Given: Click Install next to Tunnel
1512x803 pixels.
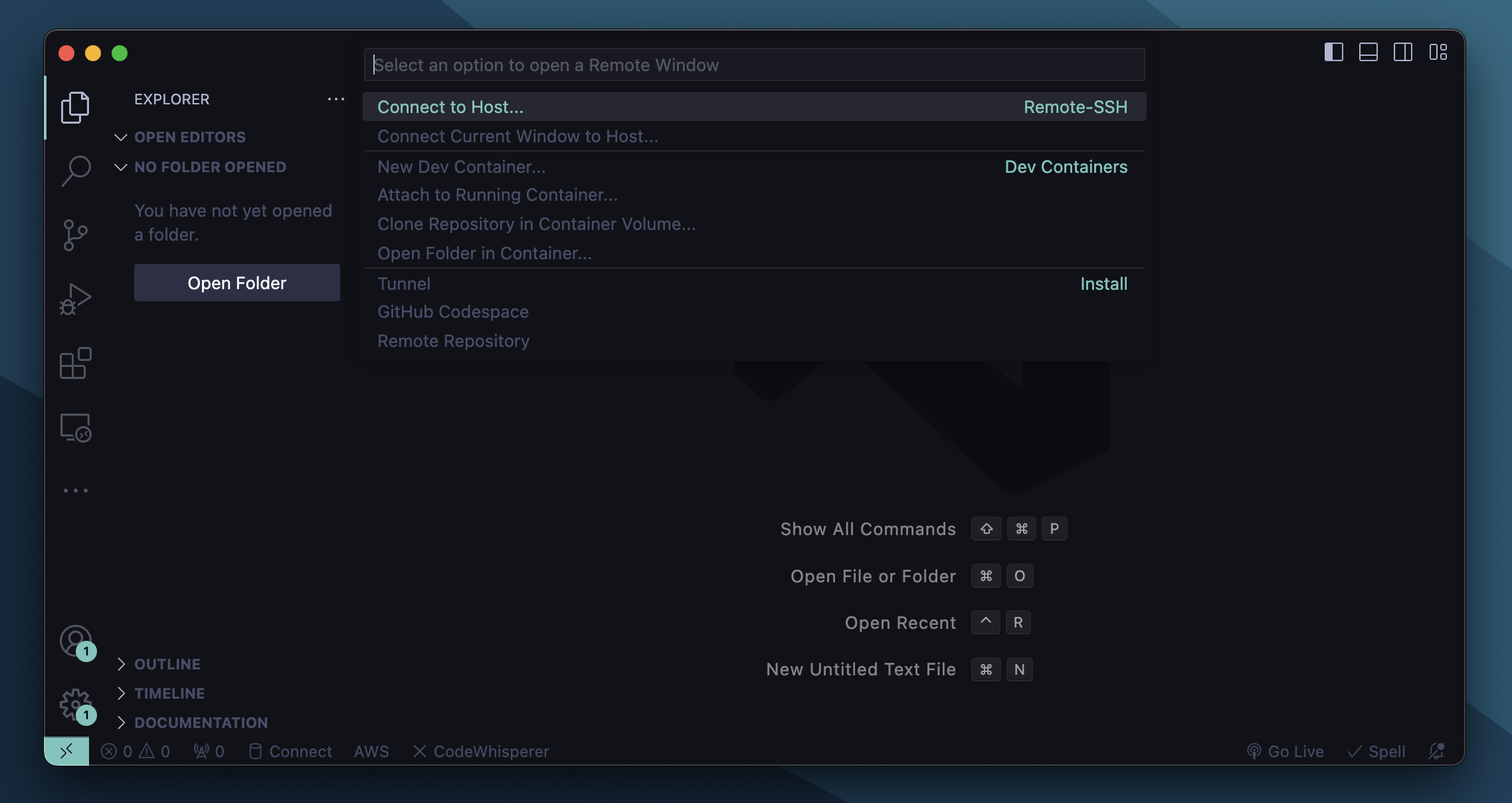Looking at the screenshot, I should click(1103, 283).
